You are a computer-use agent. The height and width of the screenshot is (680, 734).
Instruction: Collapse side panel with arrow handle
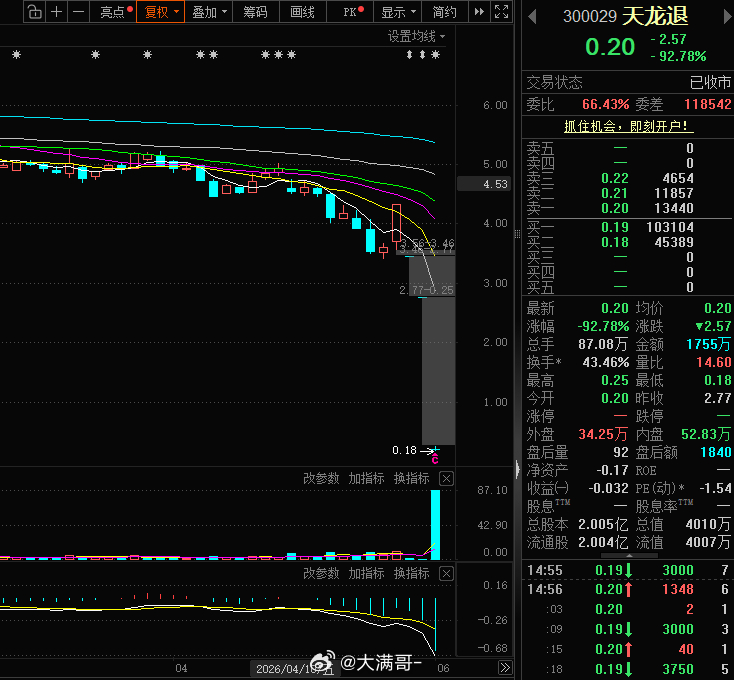pos(518,469)
